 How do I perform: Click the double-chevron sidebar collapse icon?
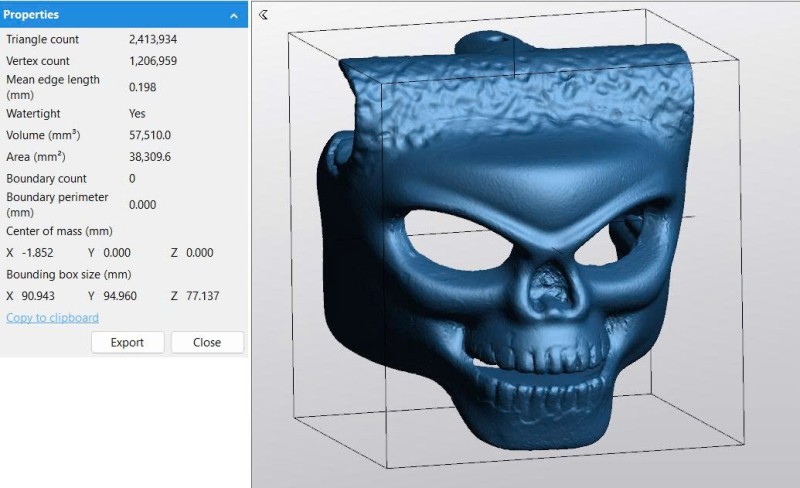(x=263, y=15)
